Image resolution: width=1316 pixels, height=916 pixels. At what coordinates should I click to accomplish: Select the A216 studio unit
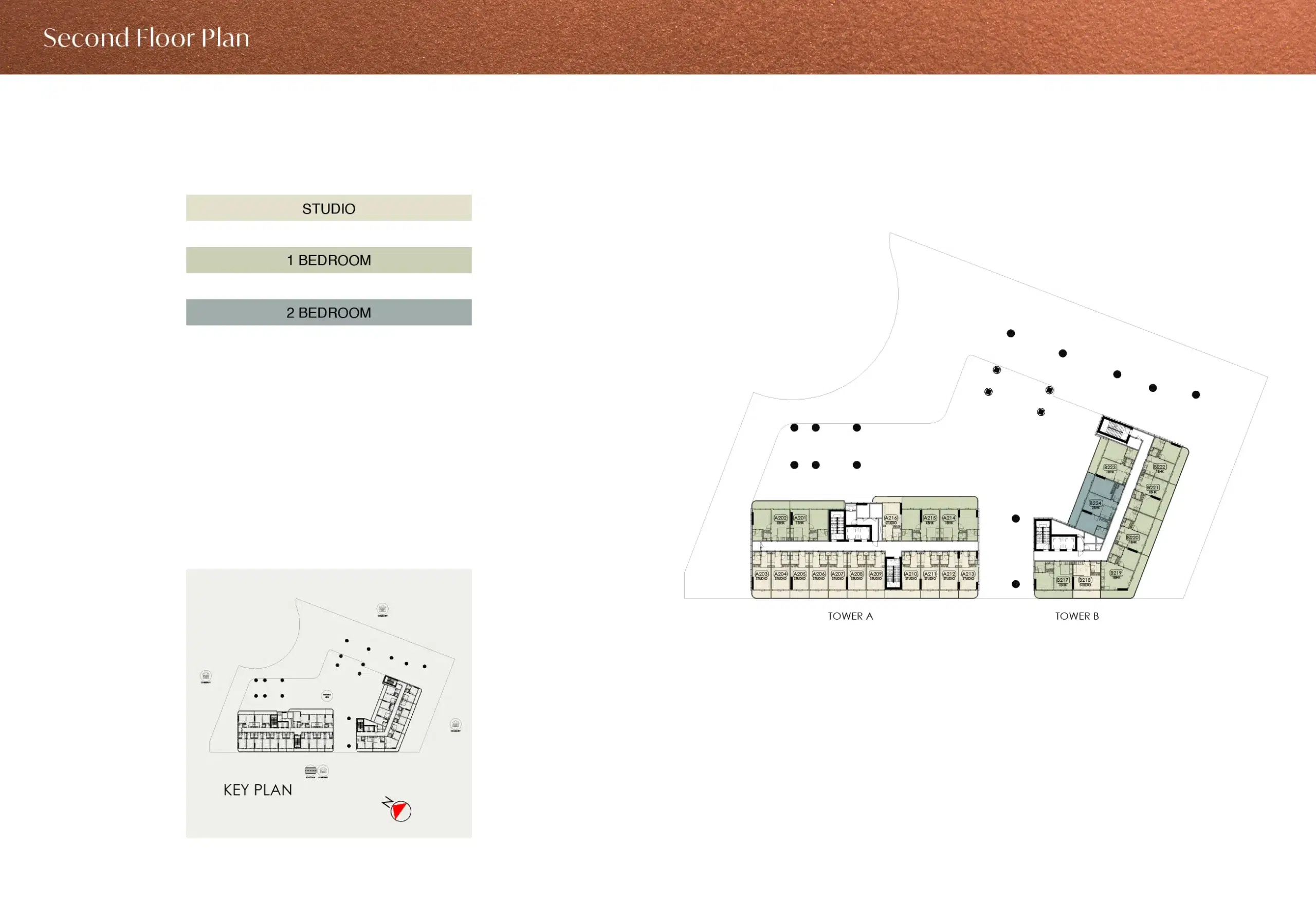(x=891, y=519)
